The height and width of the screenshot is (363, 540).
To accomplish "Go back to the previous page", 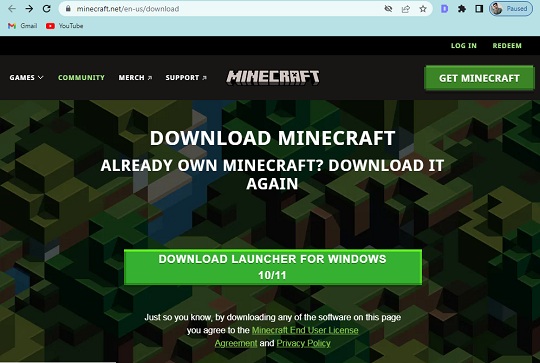I will 12,9.
